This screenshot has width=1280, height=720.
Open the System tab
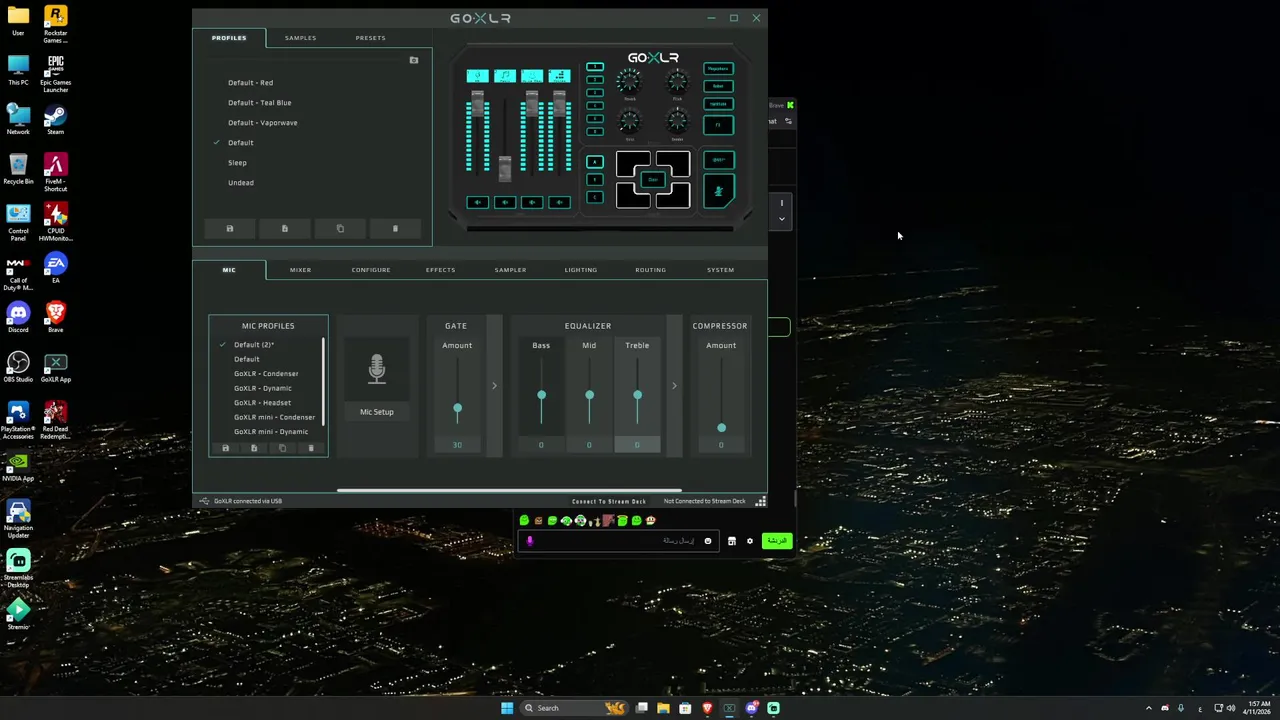pos(720,270)
